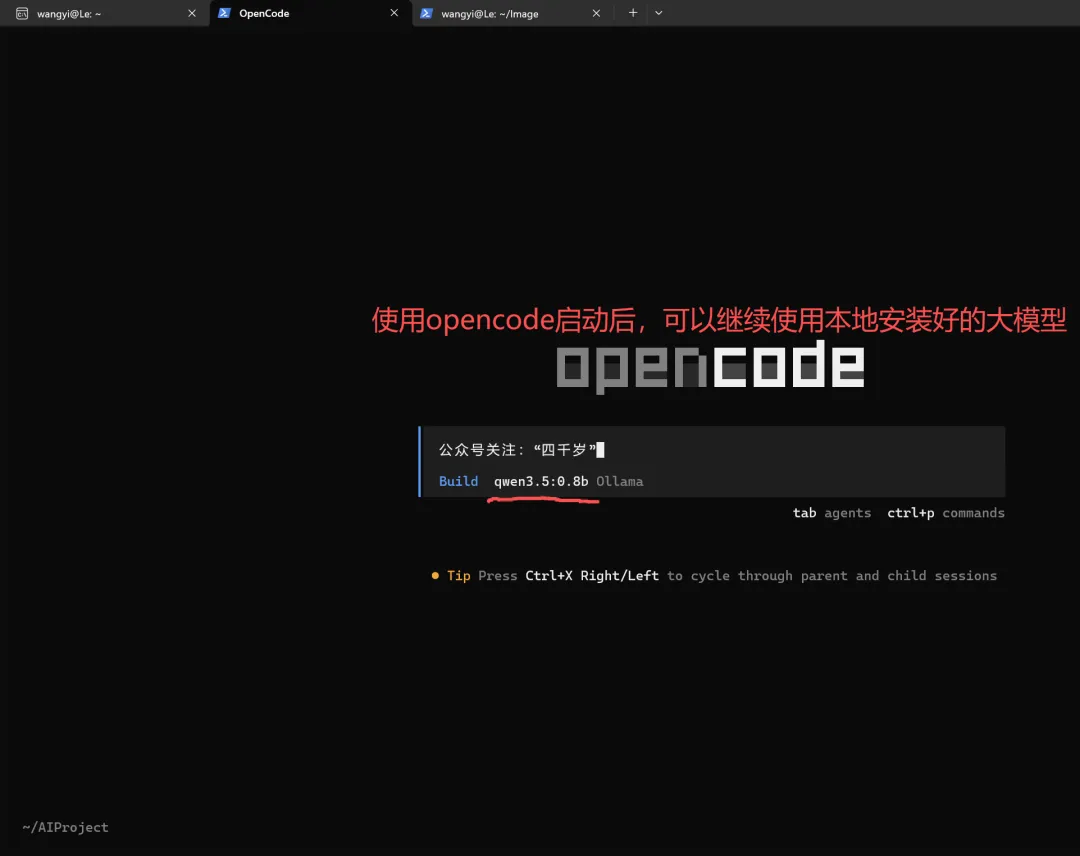
Task: Open the wangyi@Le: ~/Image tab
Action: [512, 13]
